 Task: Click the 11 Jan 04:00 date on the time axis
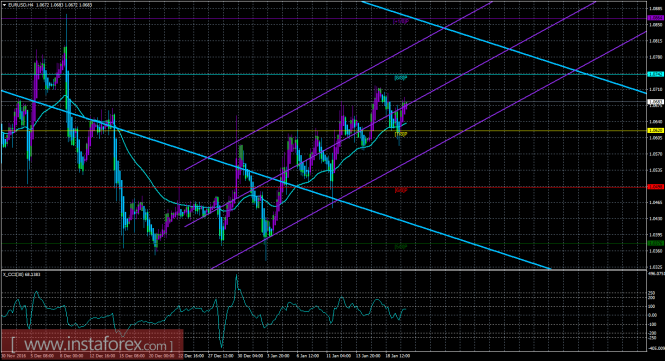point(338,356)
